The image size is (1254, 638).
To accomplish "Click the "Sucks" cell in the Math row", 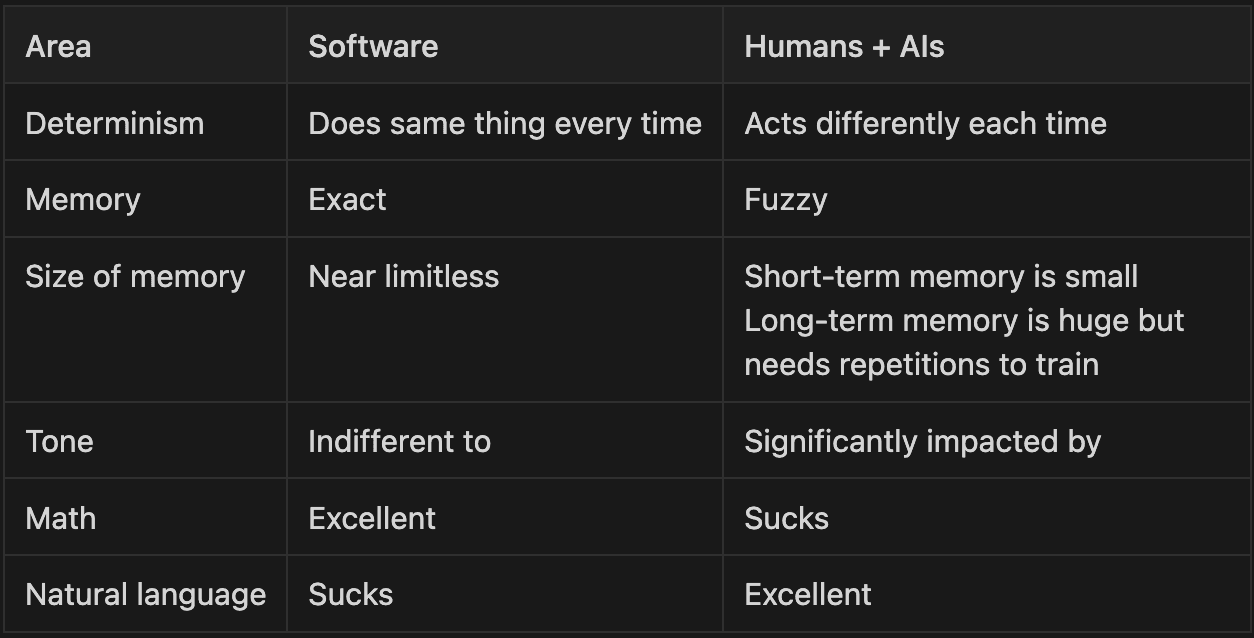I will coord(786,518).
